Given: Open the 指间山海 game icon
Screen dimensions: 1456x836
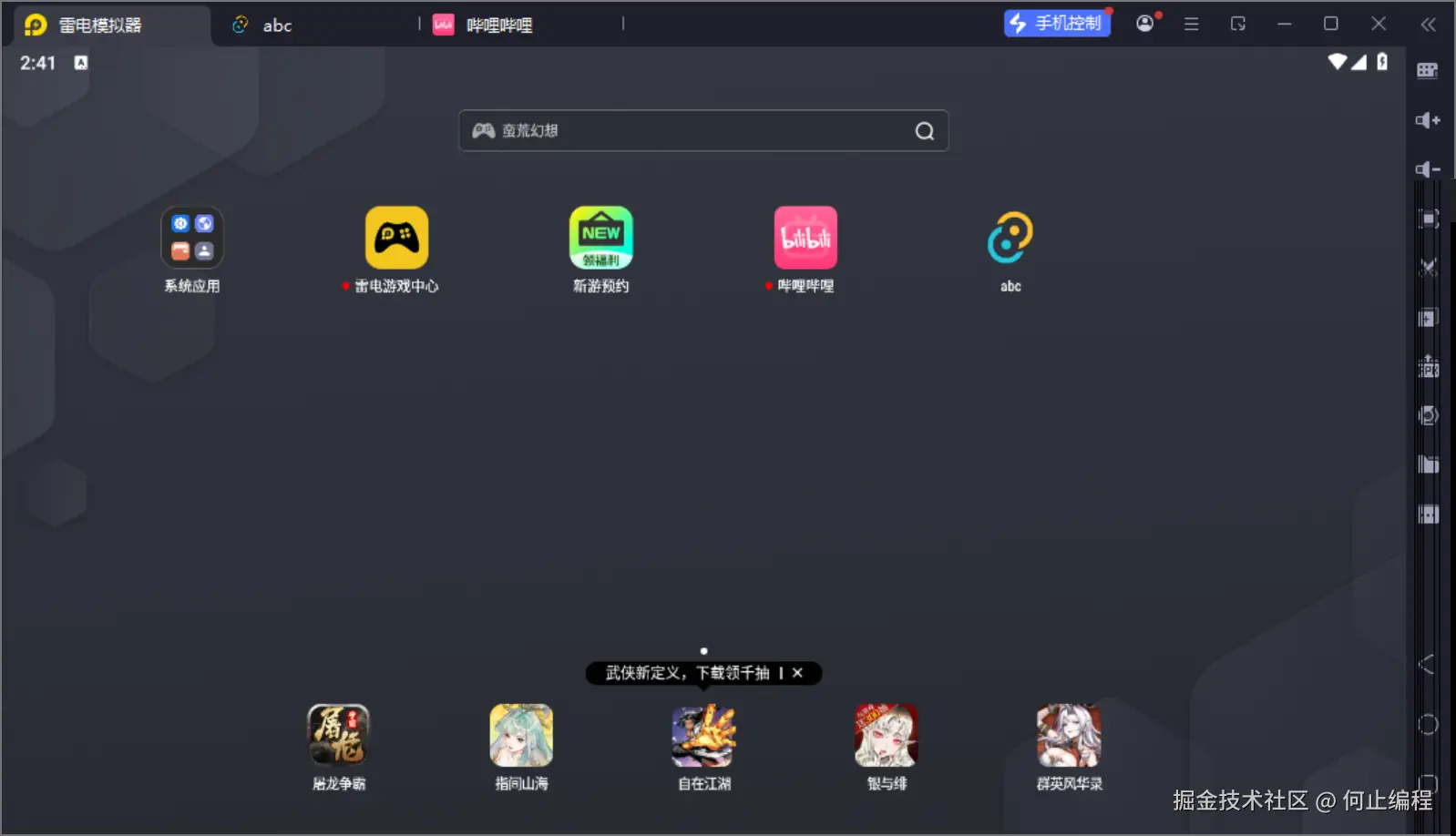Looking at the screenshot, I should tap(521, 735).
